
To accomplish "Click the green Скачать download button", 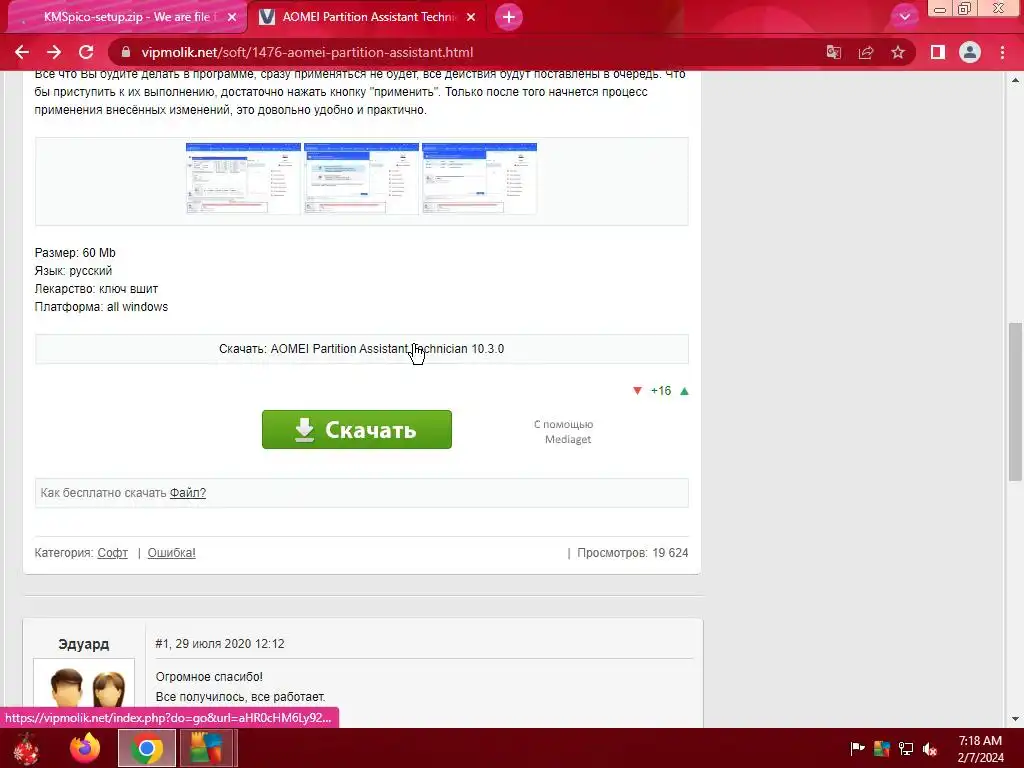I will 357,429.
